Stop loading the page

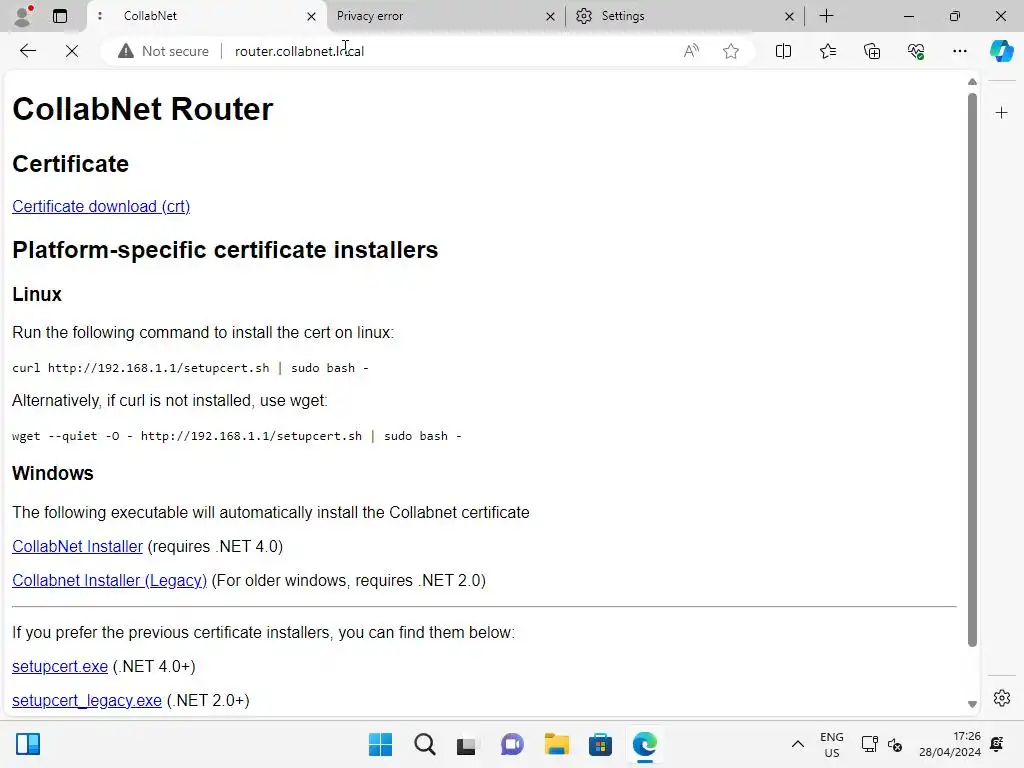click(72, 51)
